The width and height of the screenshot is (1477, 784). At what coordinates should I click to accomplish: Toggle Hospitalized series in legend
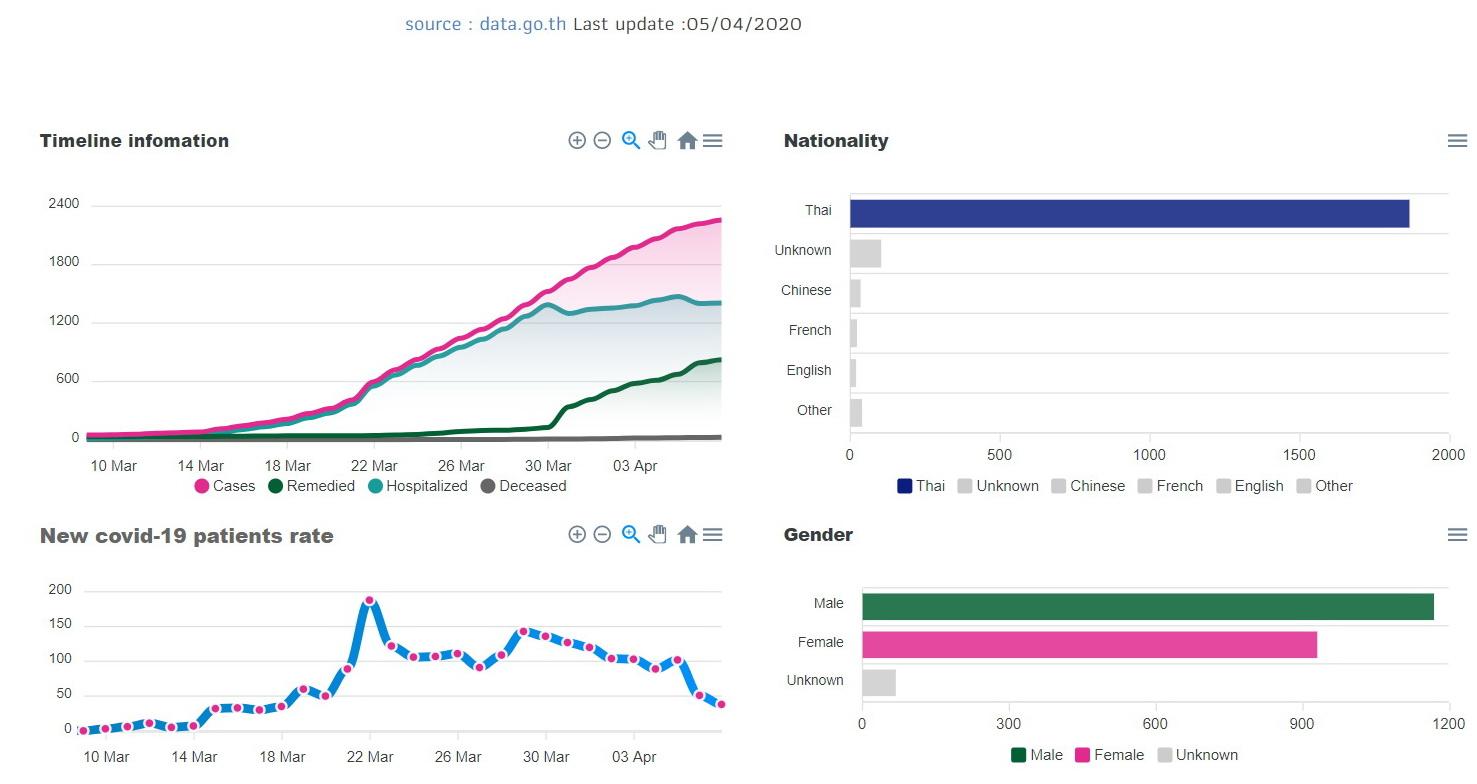(418, 486)
